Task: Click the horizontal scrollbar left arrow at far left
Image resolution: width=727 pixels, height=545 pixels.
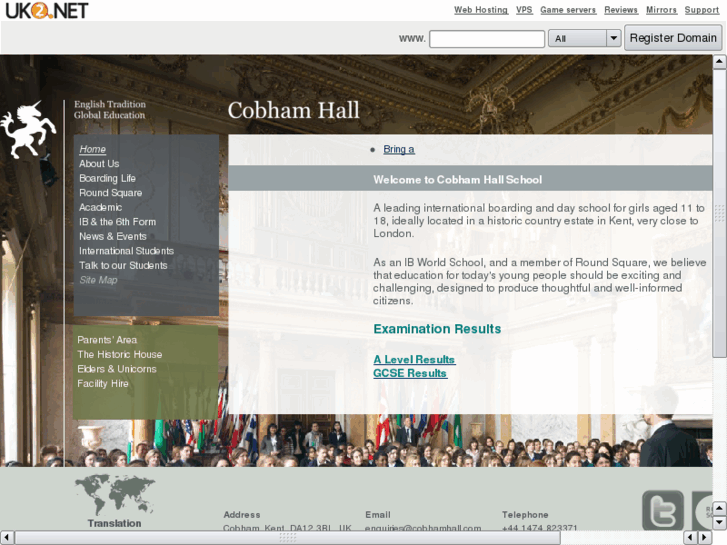Action: coord(6,538)
